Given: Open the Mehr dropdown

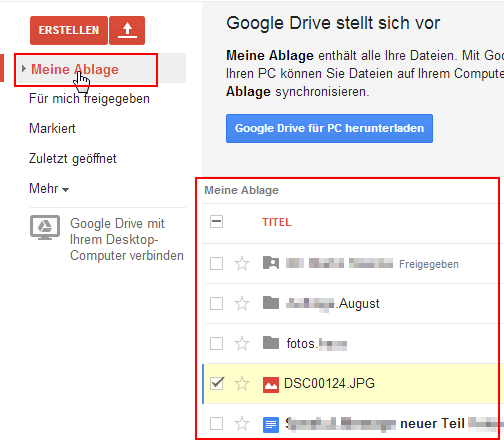Looking at the screenshot, I should [49, 189].
